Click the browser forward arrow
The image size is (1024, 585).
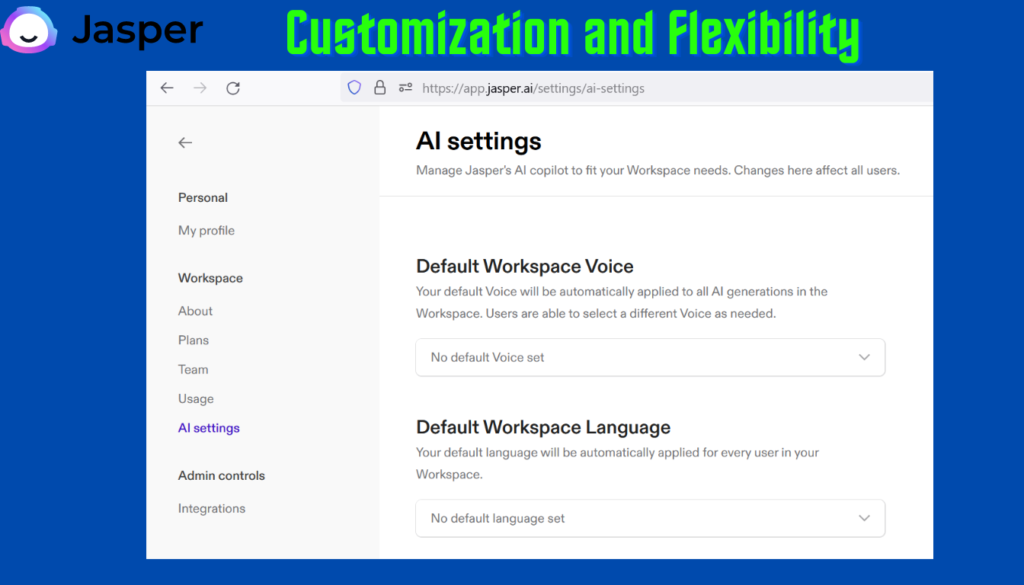point(200,87)
